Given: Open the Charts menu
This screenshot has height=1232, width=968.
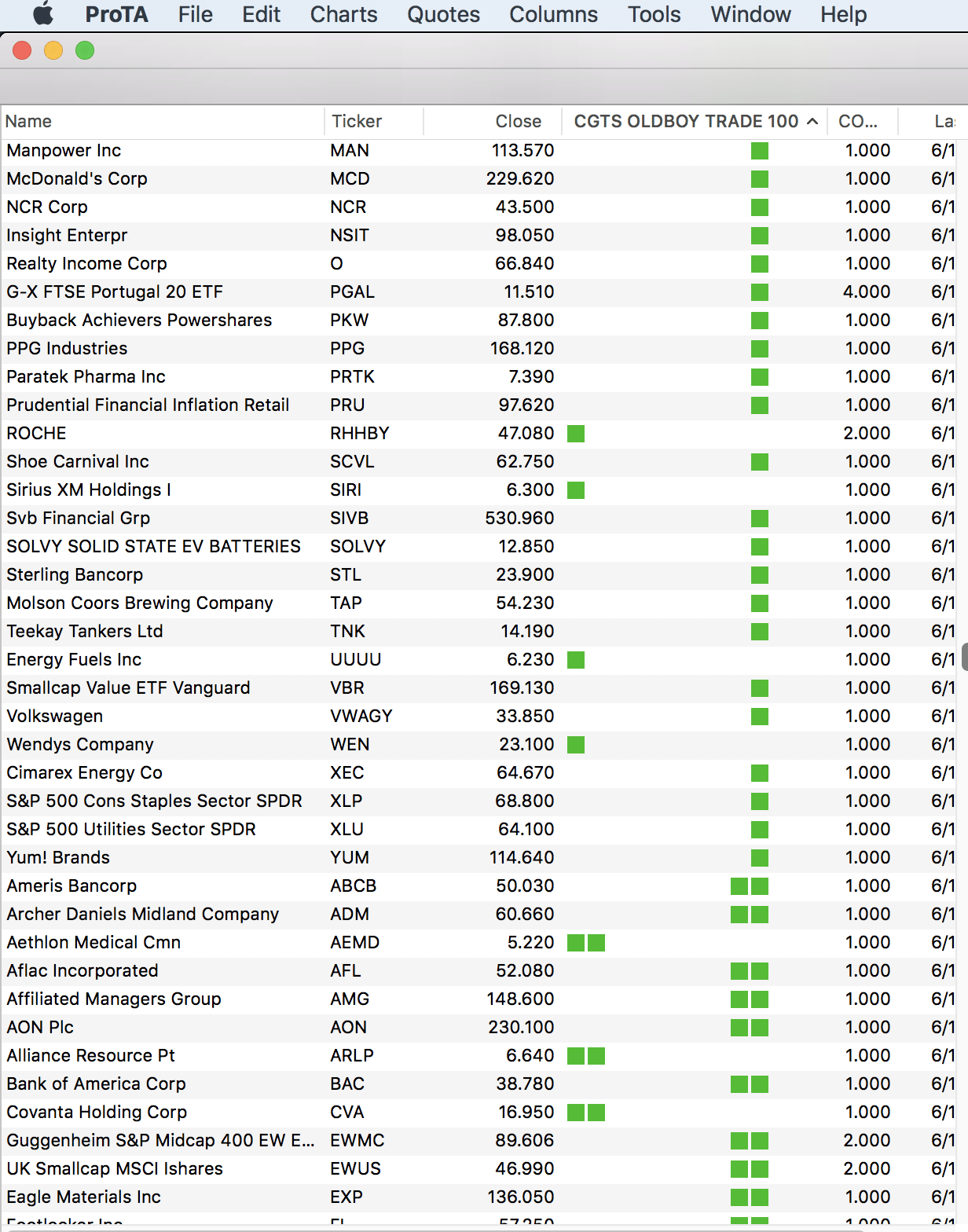Looking at the screenshot, I should click(343, 14).
